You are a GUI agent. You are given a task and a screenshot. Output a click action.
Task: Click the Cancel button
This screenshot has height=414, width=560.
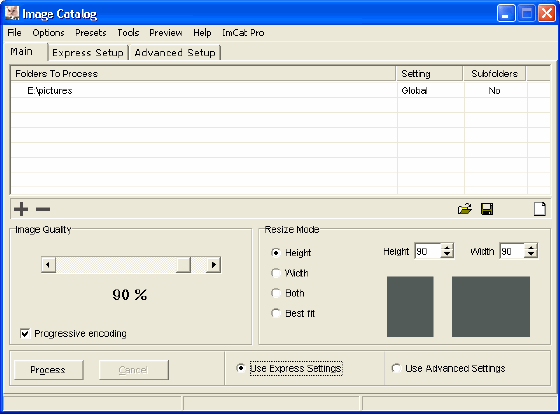(133, 370)
